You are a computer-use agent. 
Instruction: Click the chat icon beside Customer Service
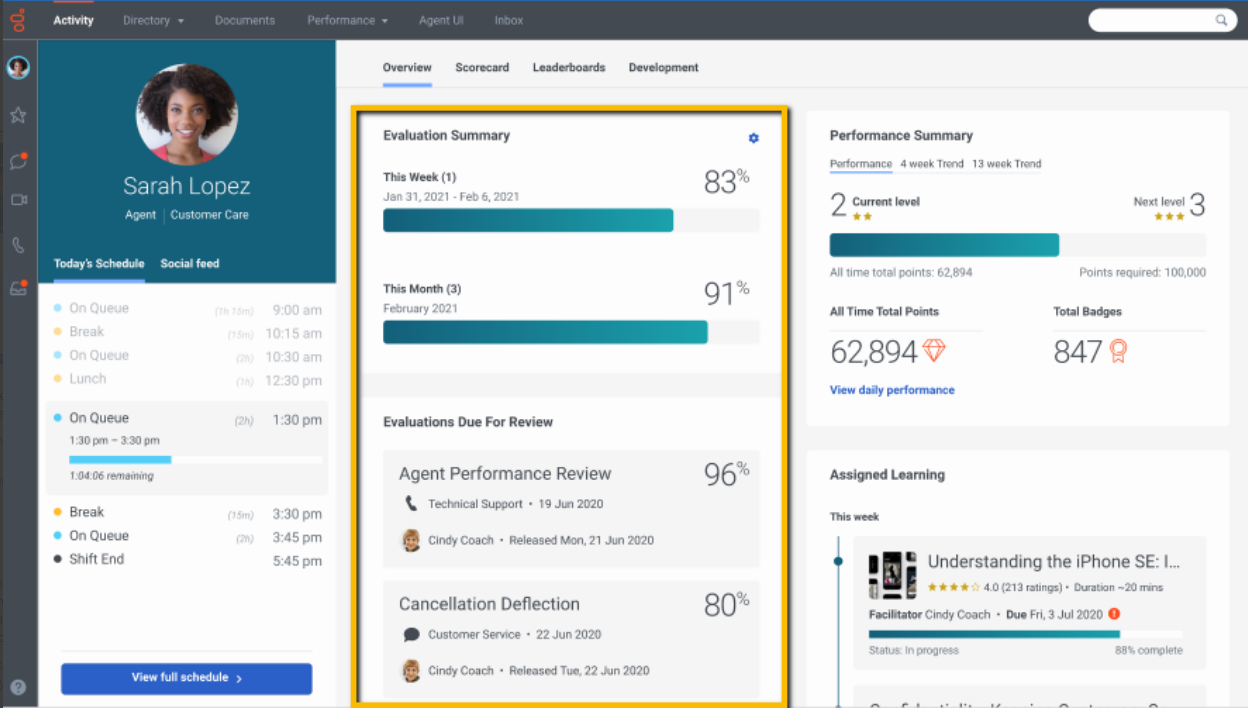[x=411, y=634]
